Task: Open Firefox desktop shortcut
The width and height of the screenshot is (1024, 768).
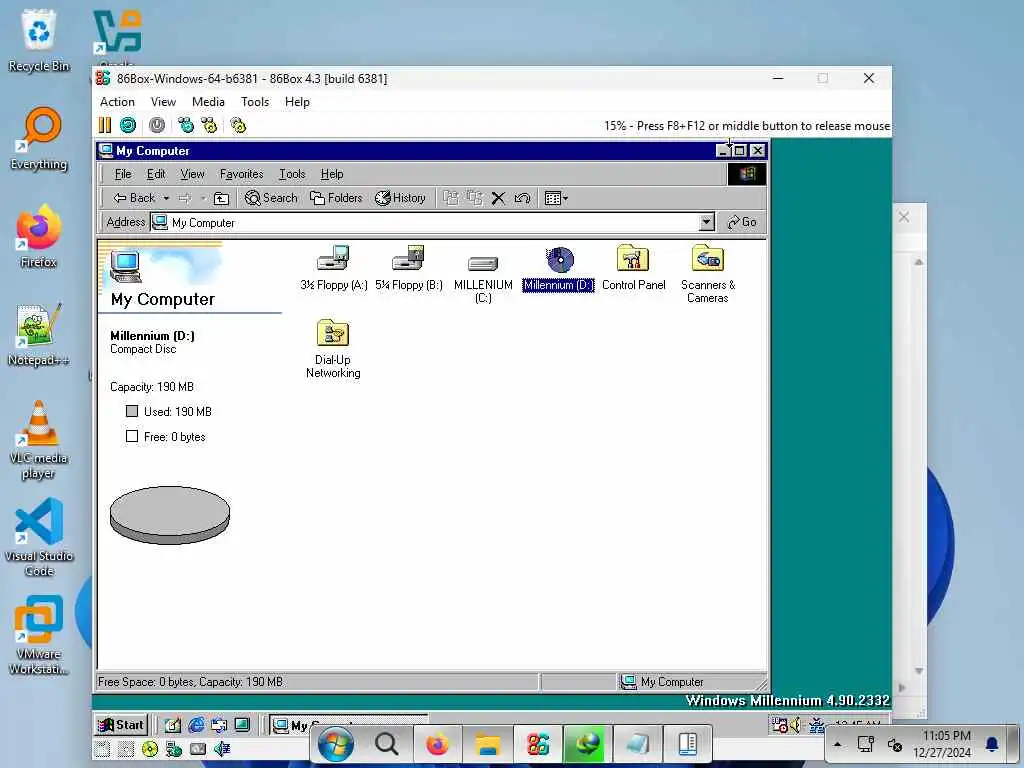Action: (39, 236)
